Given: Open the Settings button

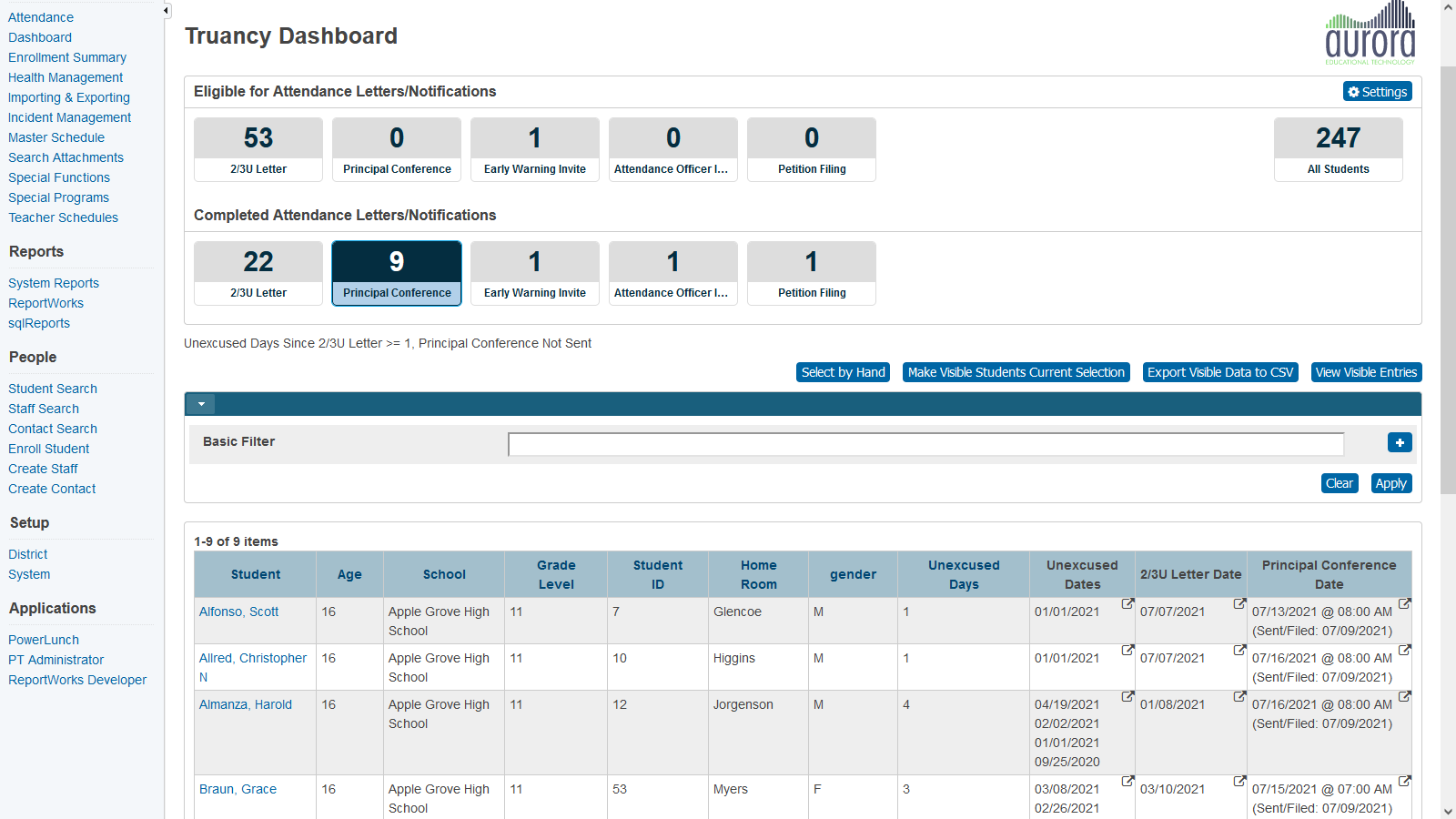Looking at the screenshot, I should coord(1377,92).
